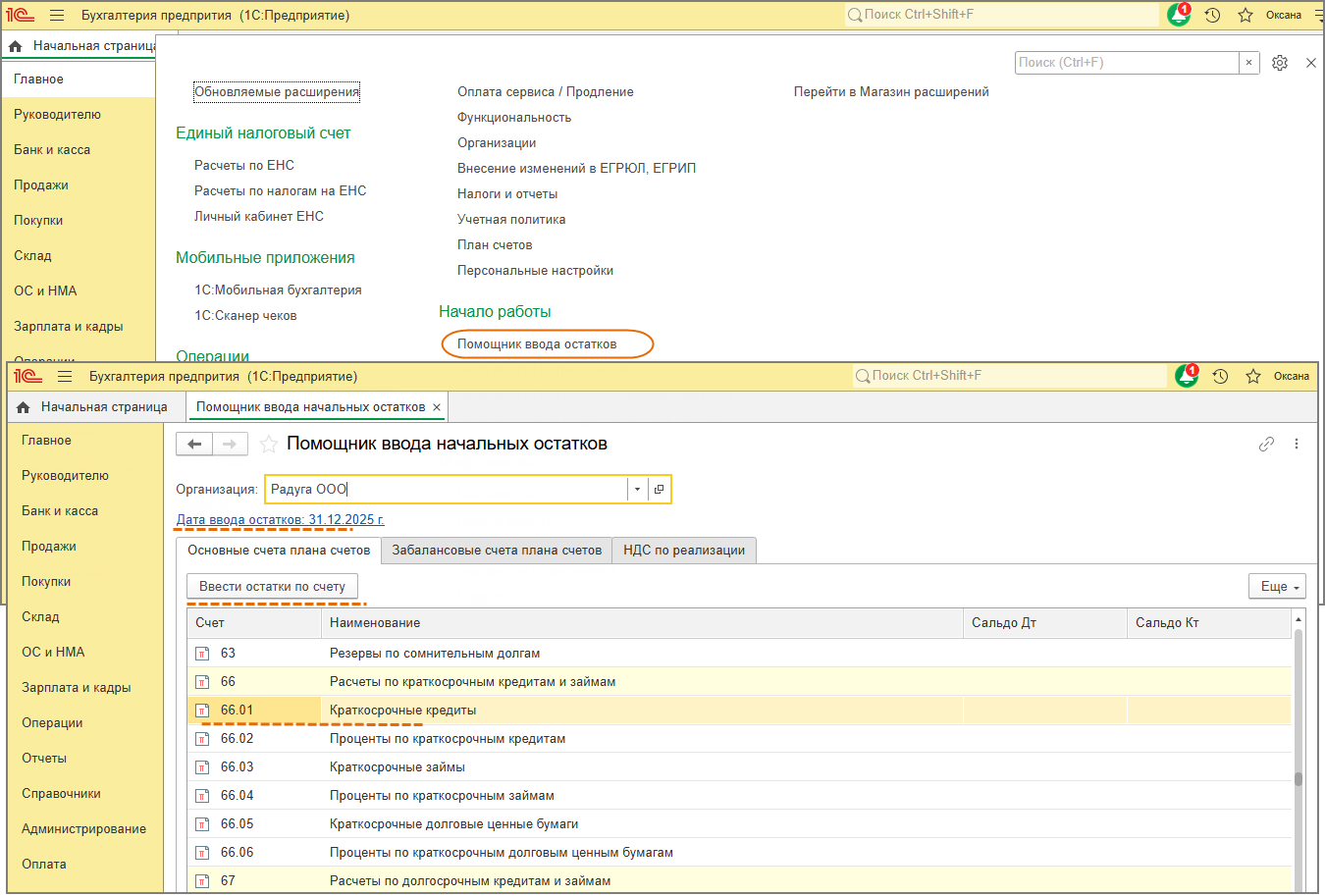Open the hamburger main menu in the top window

click(x=57, y=16)
